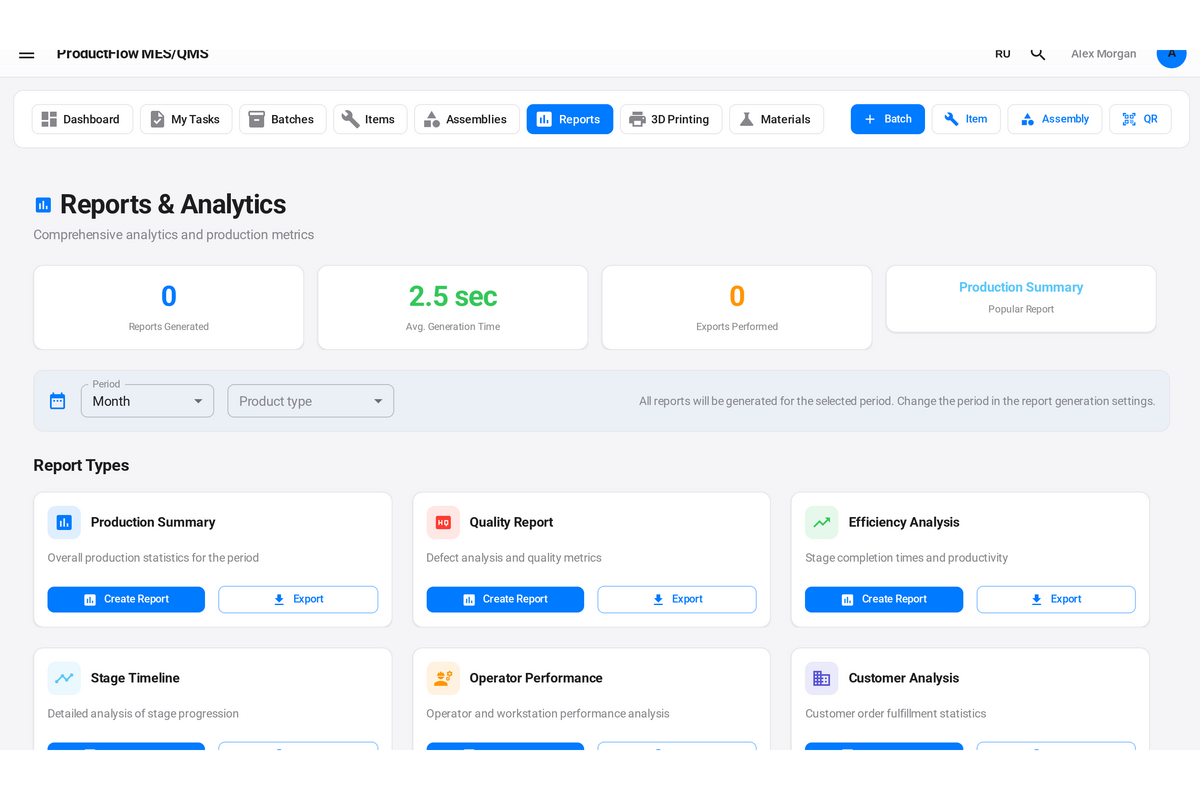
Task: Open the Period dropdown showing Month
Action: coord(147,400)
